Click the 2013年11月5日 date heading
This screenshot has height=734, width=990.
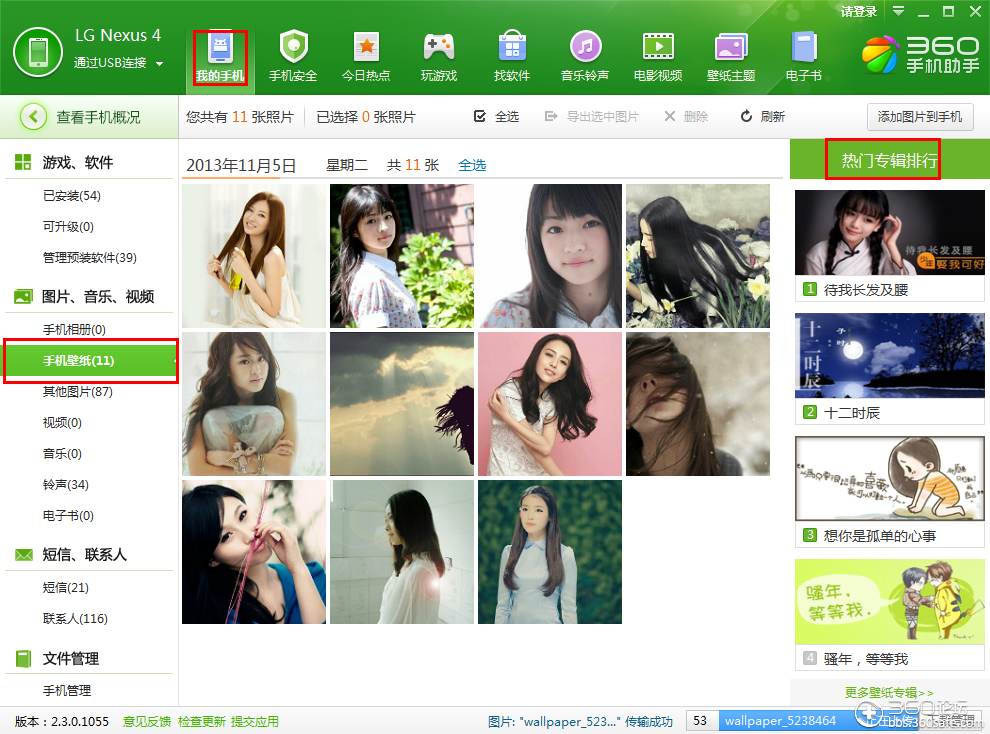pyautogui.click(x=241, y=165)
